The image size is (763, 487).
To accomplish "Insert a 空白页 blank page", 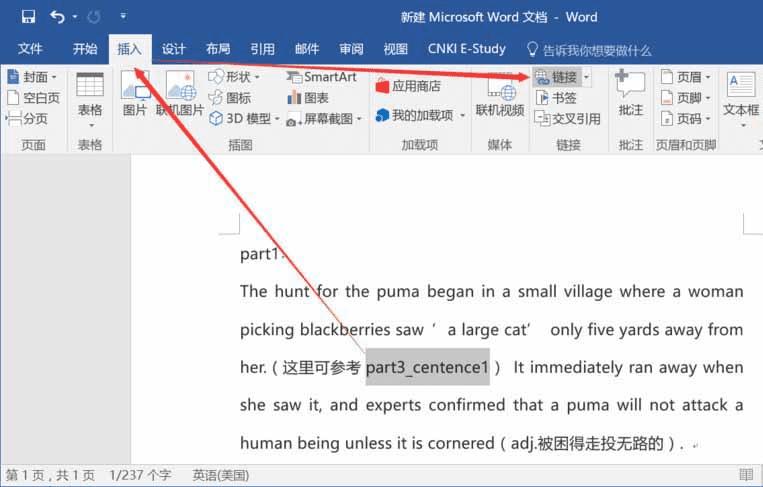I will coord(34,98).
